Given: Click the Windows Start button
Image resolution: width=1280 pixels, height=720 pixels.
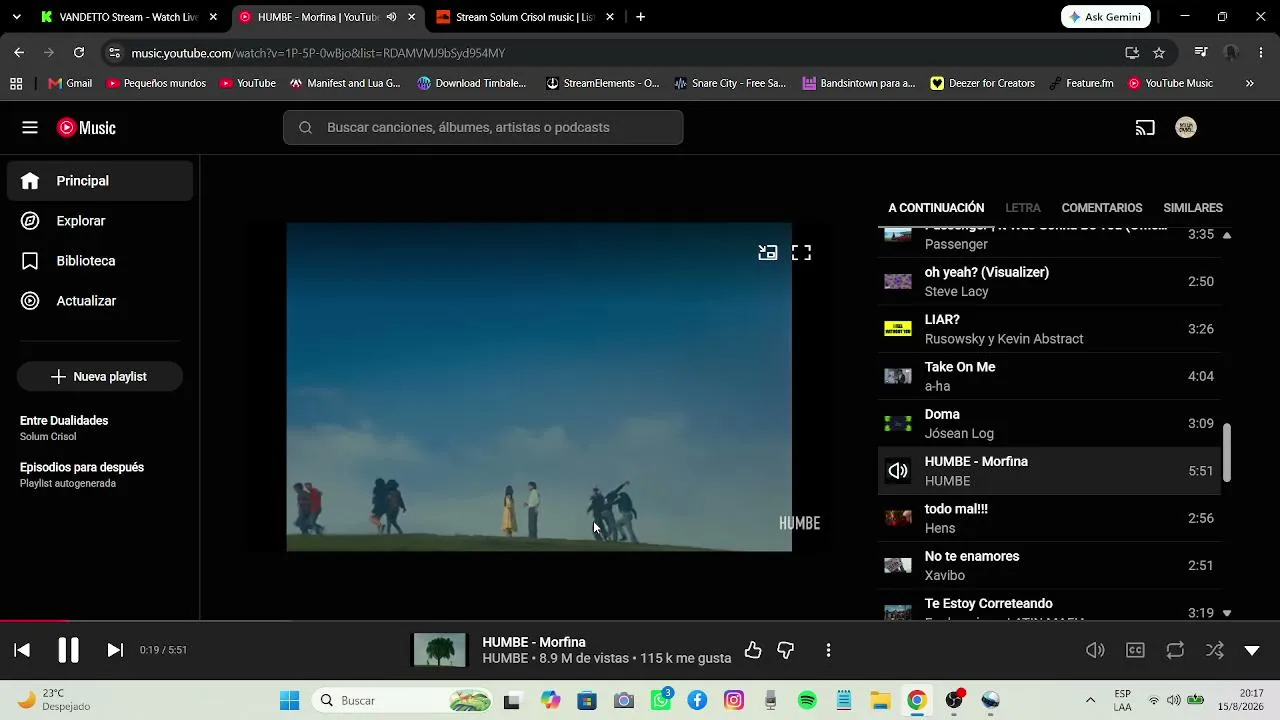Looking at the screenshot, I should click(289, 700).
